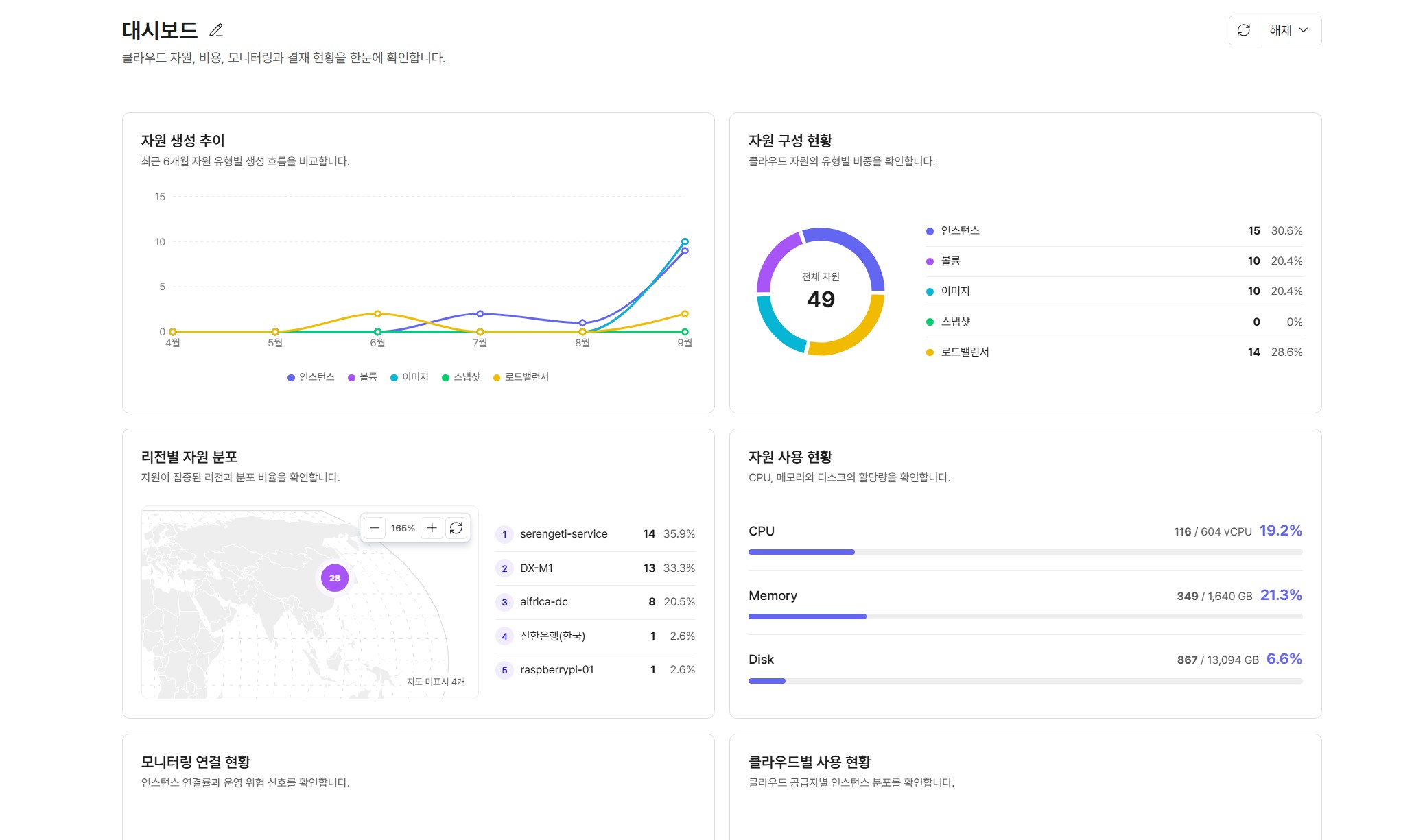
Task: Click the dashboard refresh icon button
Action: point(1243,30)
